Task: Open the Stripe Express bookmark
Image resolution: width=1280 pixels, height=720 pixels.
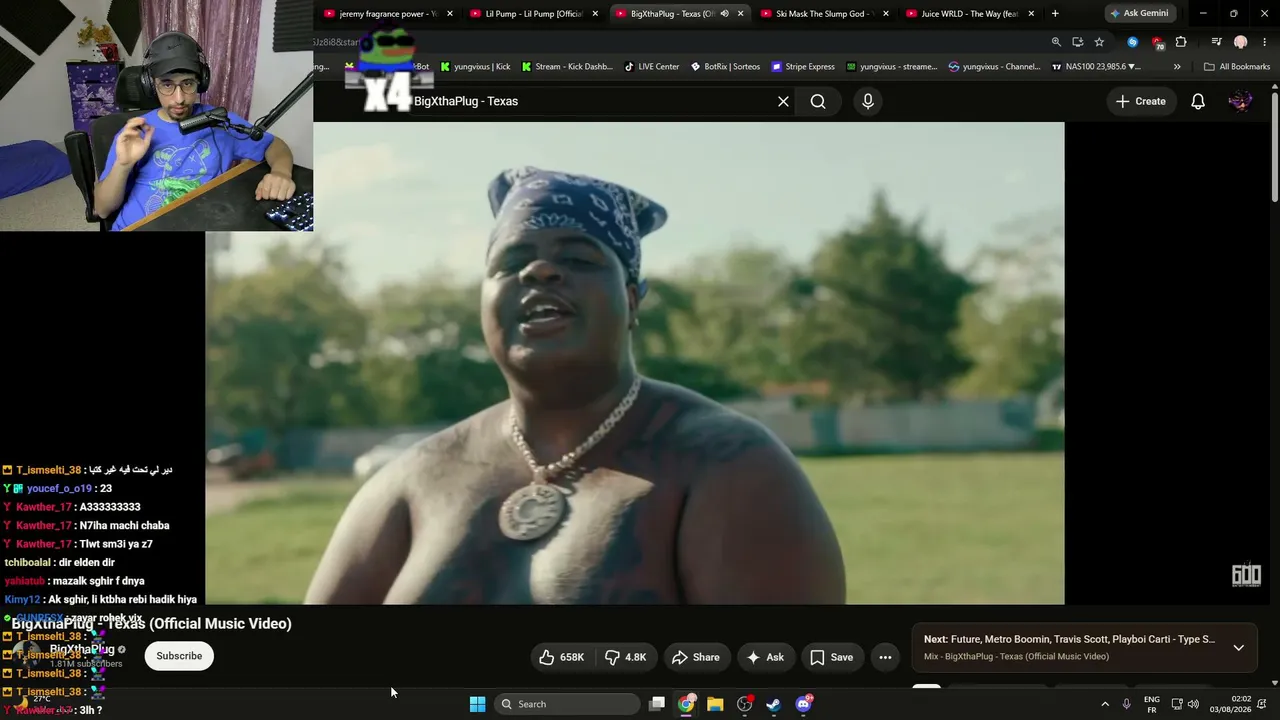Action: tap(803, 67)
